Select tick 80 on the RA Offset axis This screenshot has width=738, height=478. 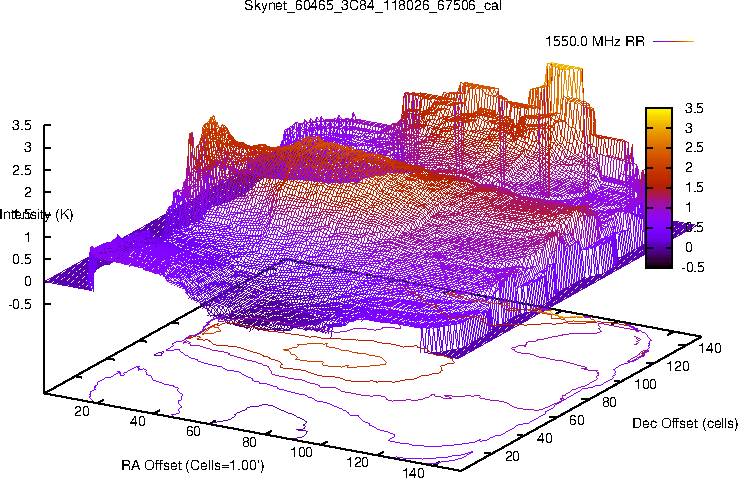click(249, 442)
